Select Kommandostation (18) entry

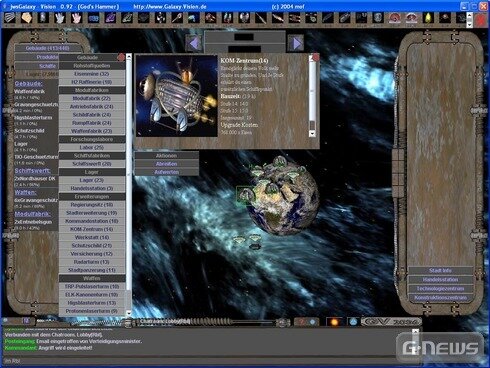coord(92,221)
